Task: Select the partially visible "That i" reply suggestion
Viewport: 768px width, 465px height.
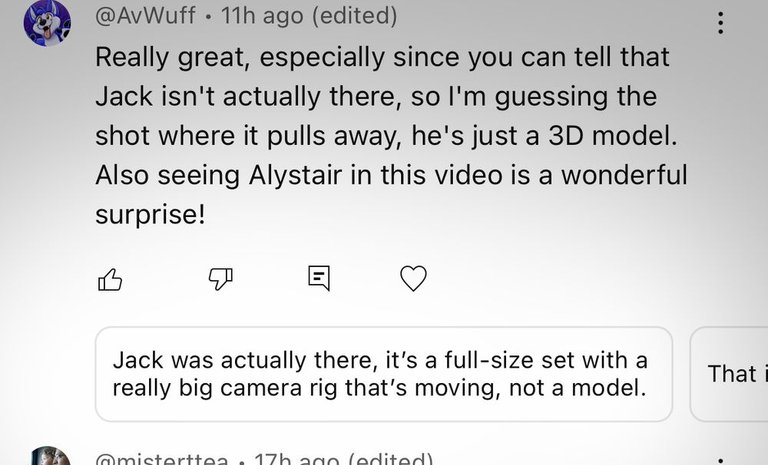Action: click(731, 374)
